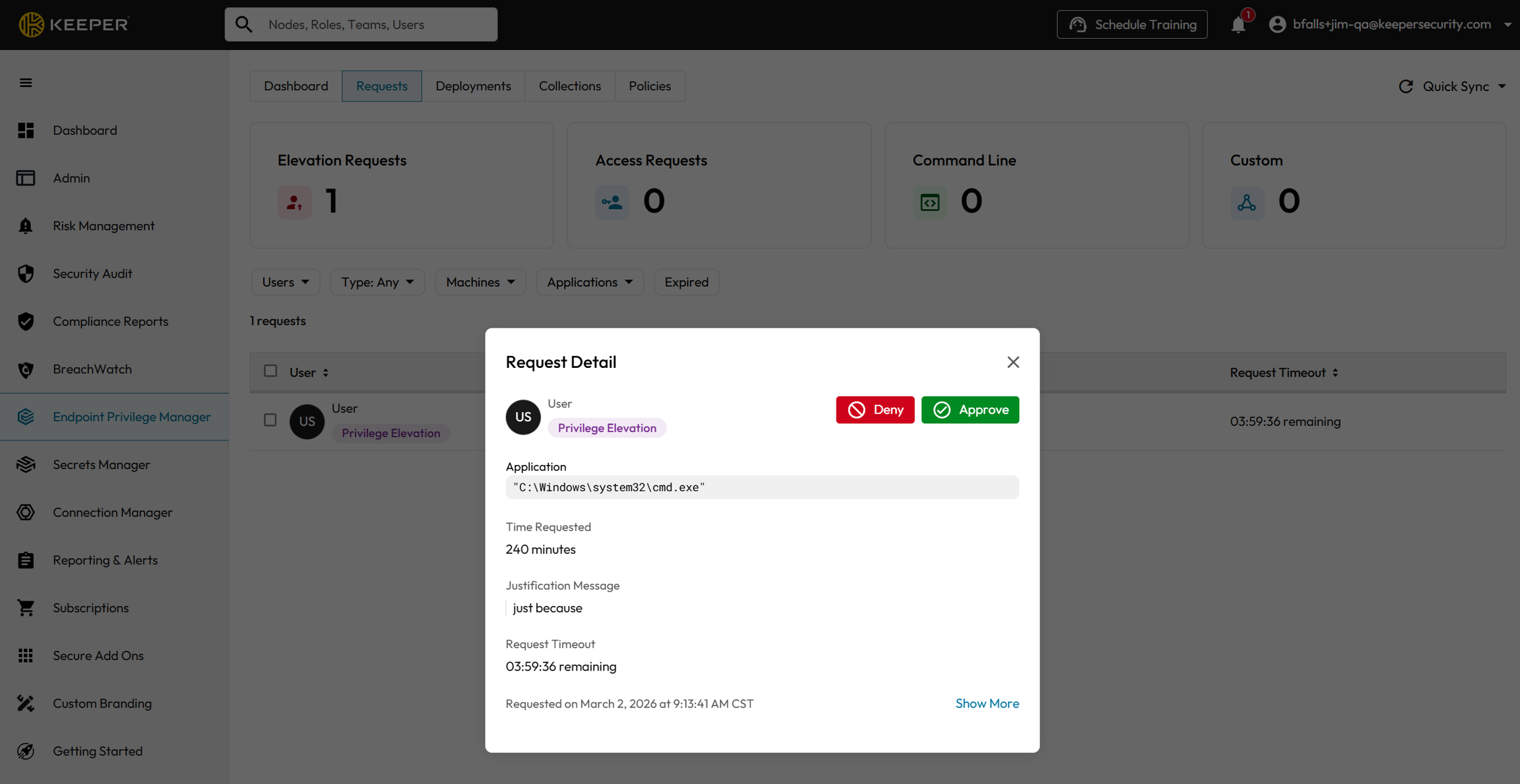Viewport: 1520px width, 784px height.
Task: Switch to the Deployments tab
Action: point(473,86)
